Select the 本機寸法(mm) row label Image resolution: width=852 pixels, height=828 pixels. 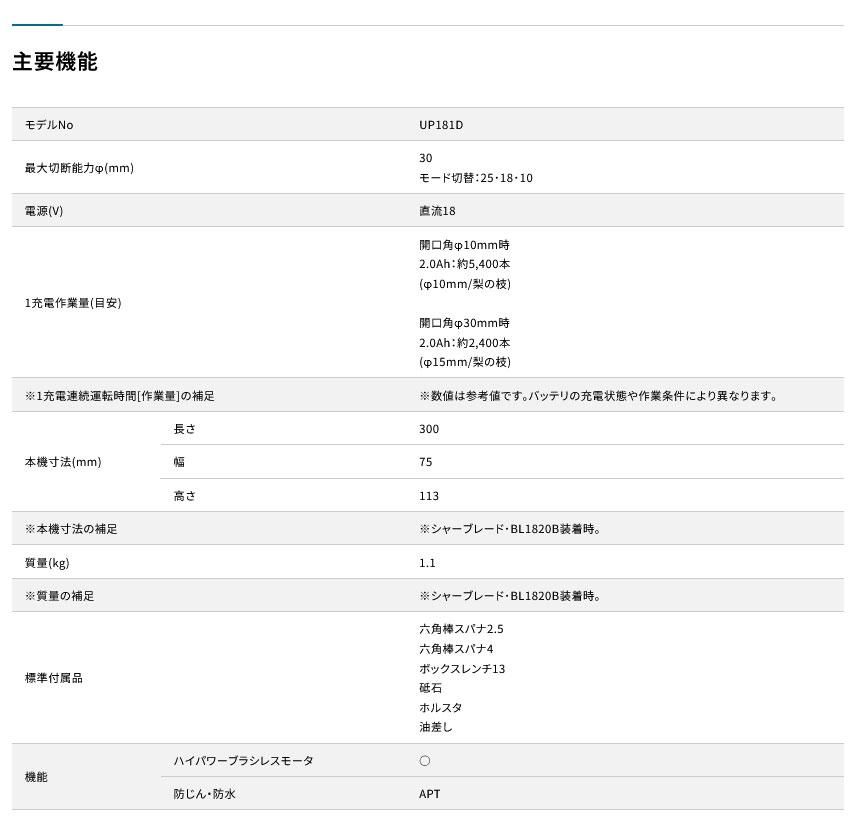pyautogui.click(x=63, y=462)
